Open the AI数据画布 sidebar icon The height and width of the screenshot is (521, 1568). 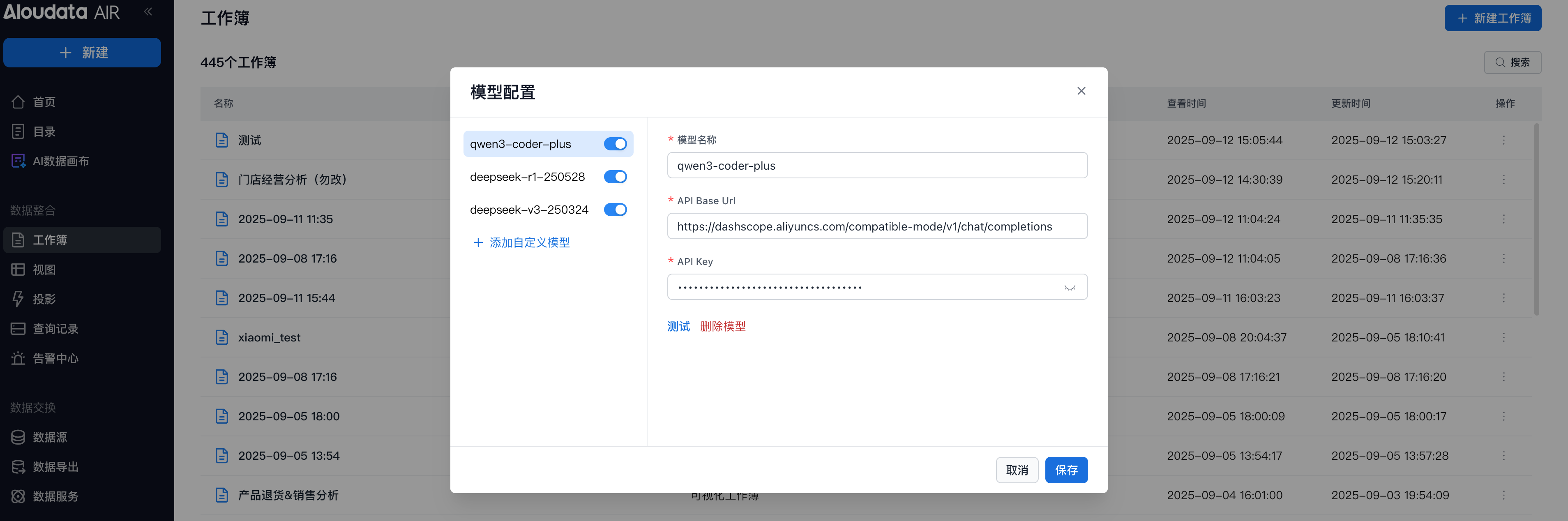pyautogui.click(x=18, y=161)
